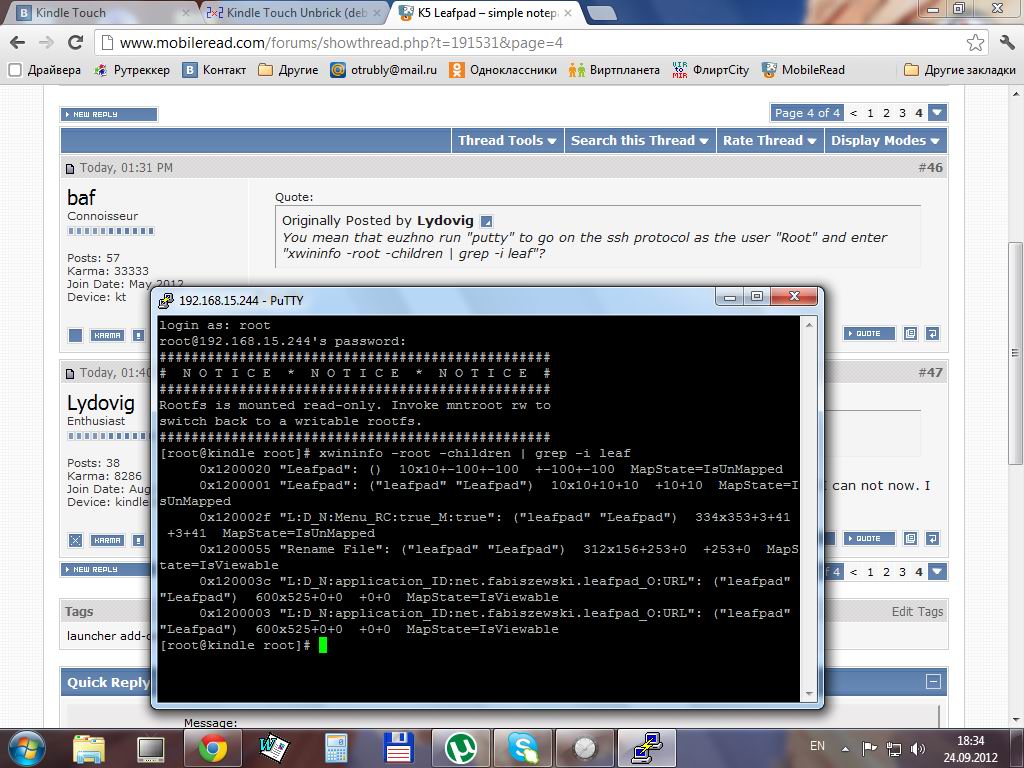Collapse the Quick Reply panel
This screenshot has height=768, width=1024.
(x=933, y=682)
